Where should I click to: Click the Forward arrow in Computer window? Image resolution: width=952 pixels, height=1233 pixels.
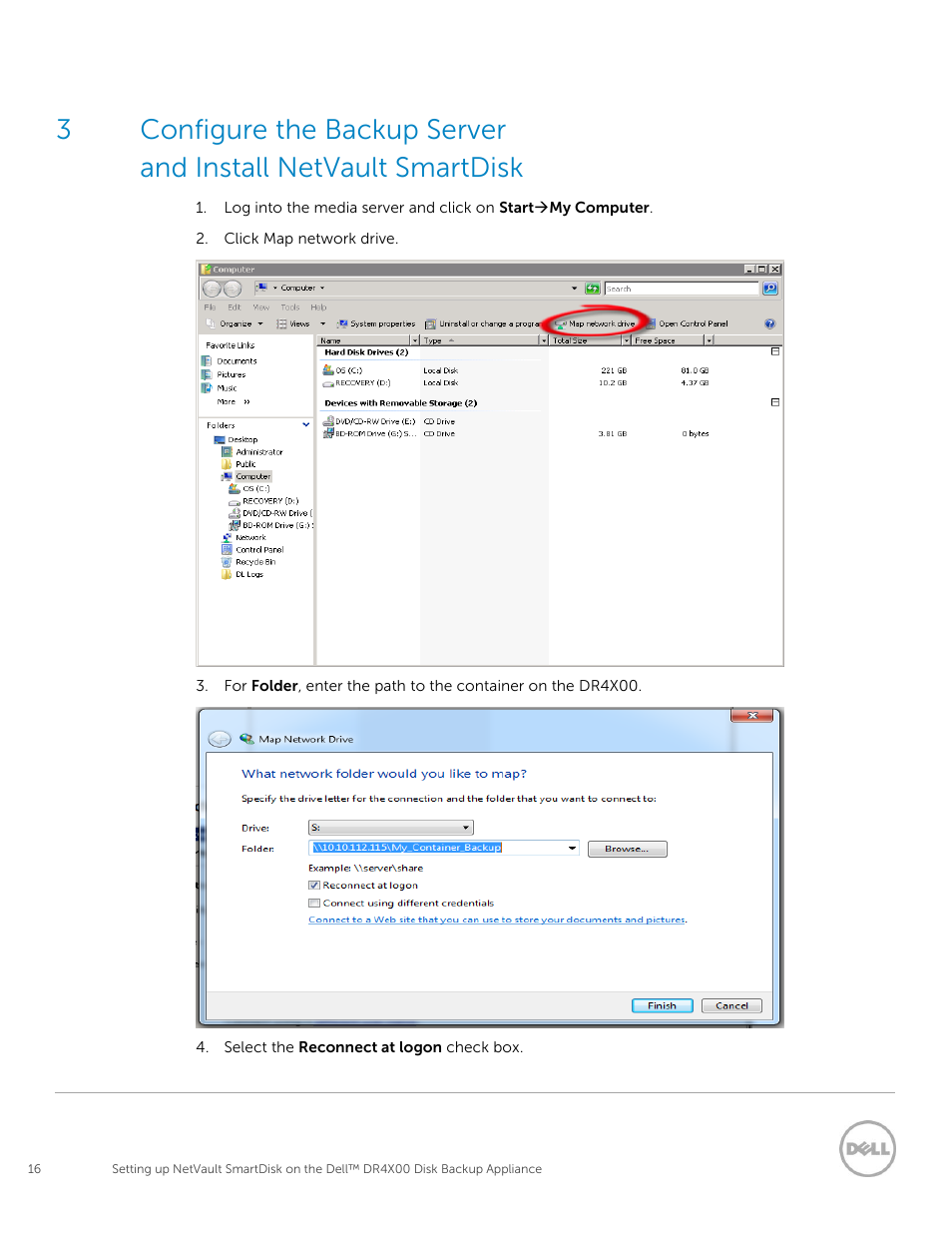[233, 289]
